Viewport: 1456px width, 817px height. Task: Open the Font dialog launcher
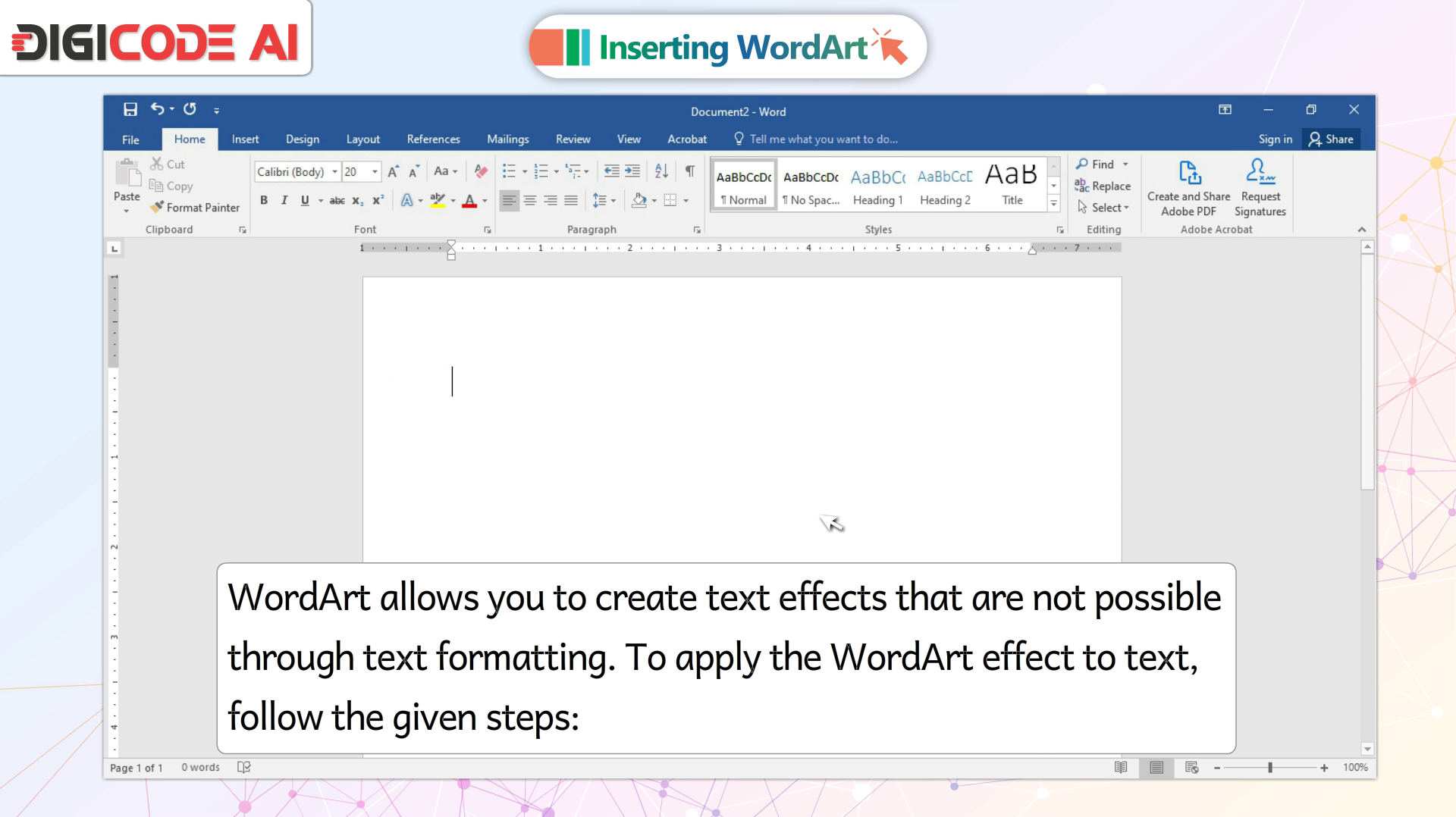point(488,230)
